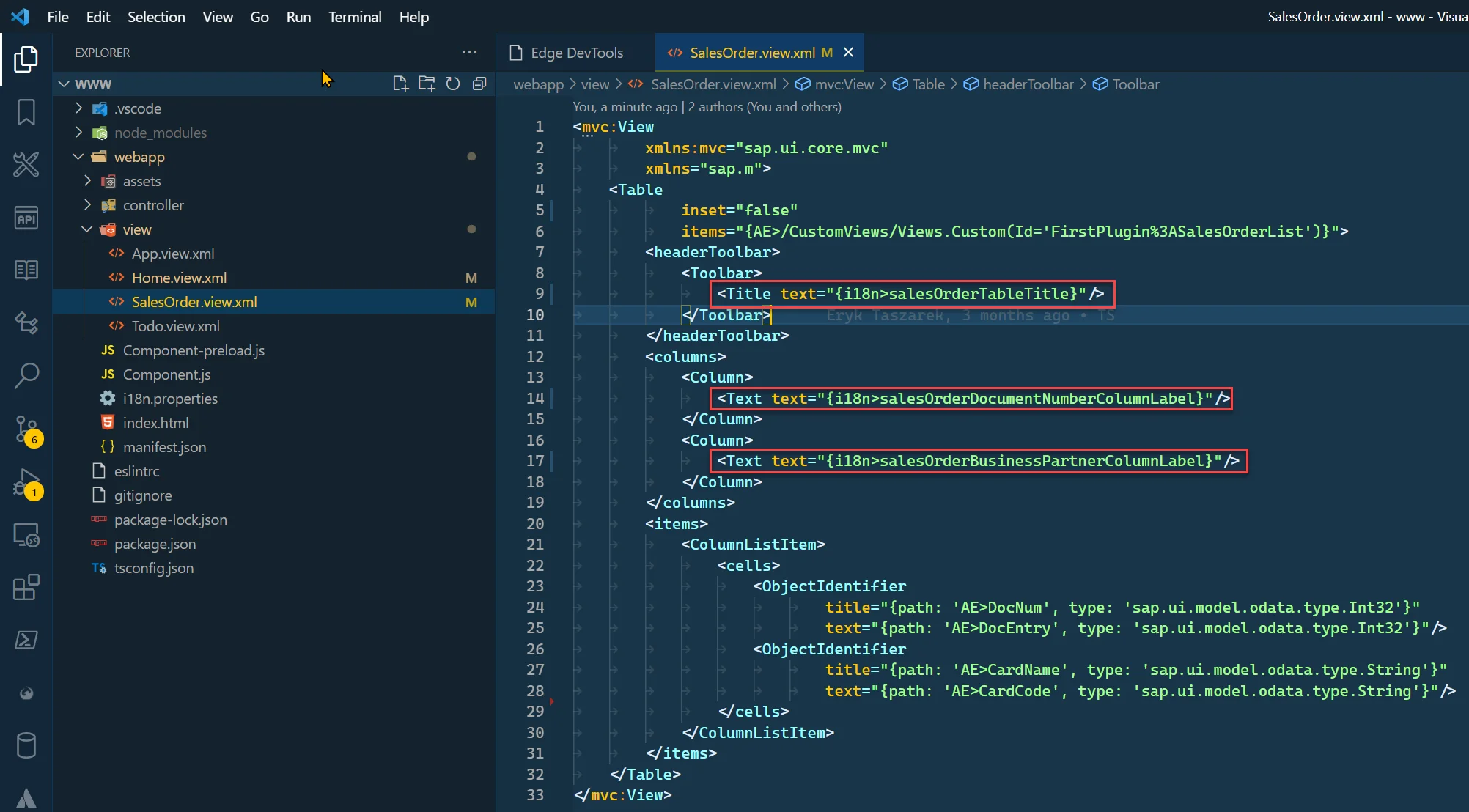Open explorer More Actions ellipsis
Screen dimensions: 1469x812
tap(469, 53)
